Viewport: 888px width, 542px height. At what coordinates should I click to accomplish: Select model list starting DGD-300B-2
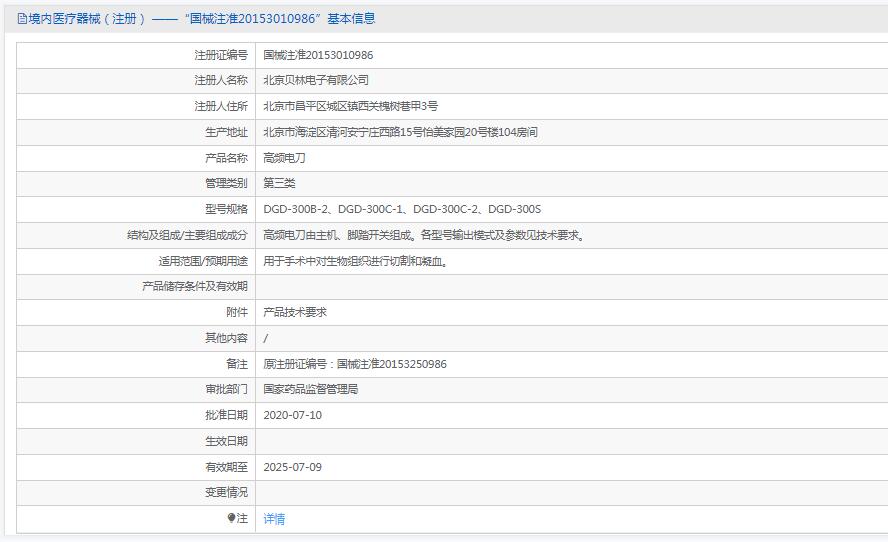coord(402,209)
